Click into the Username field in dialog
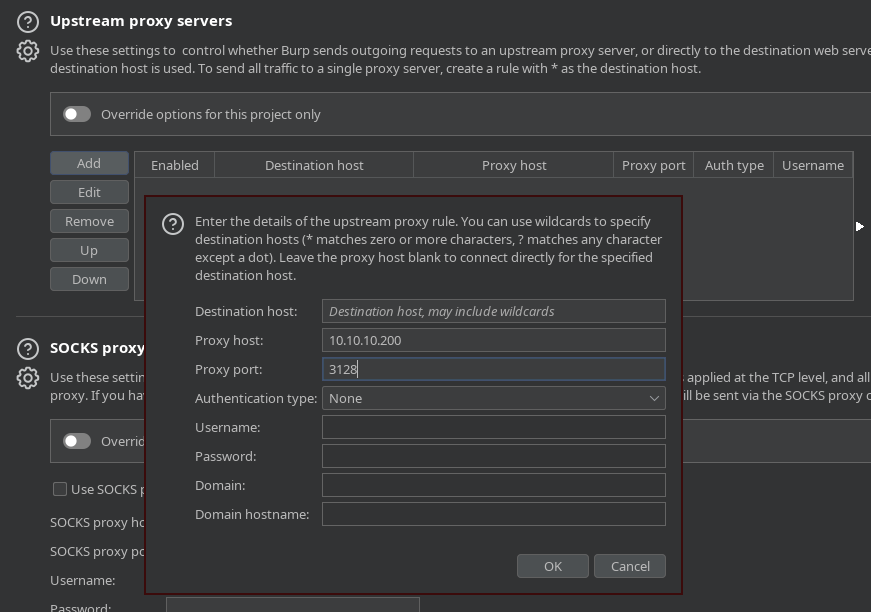Image resolution: width=871 pixels, height=612 pixels. [x=493, y=427]
